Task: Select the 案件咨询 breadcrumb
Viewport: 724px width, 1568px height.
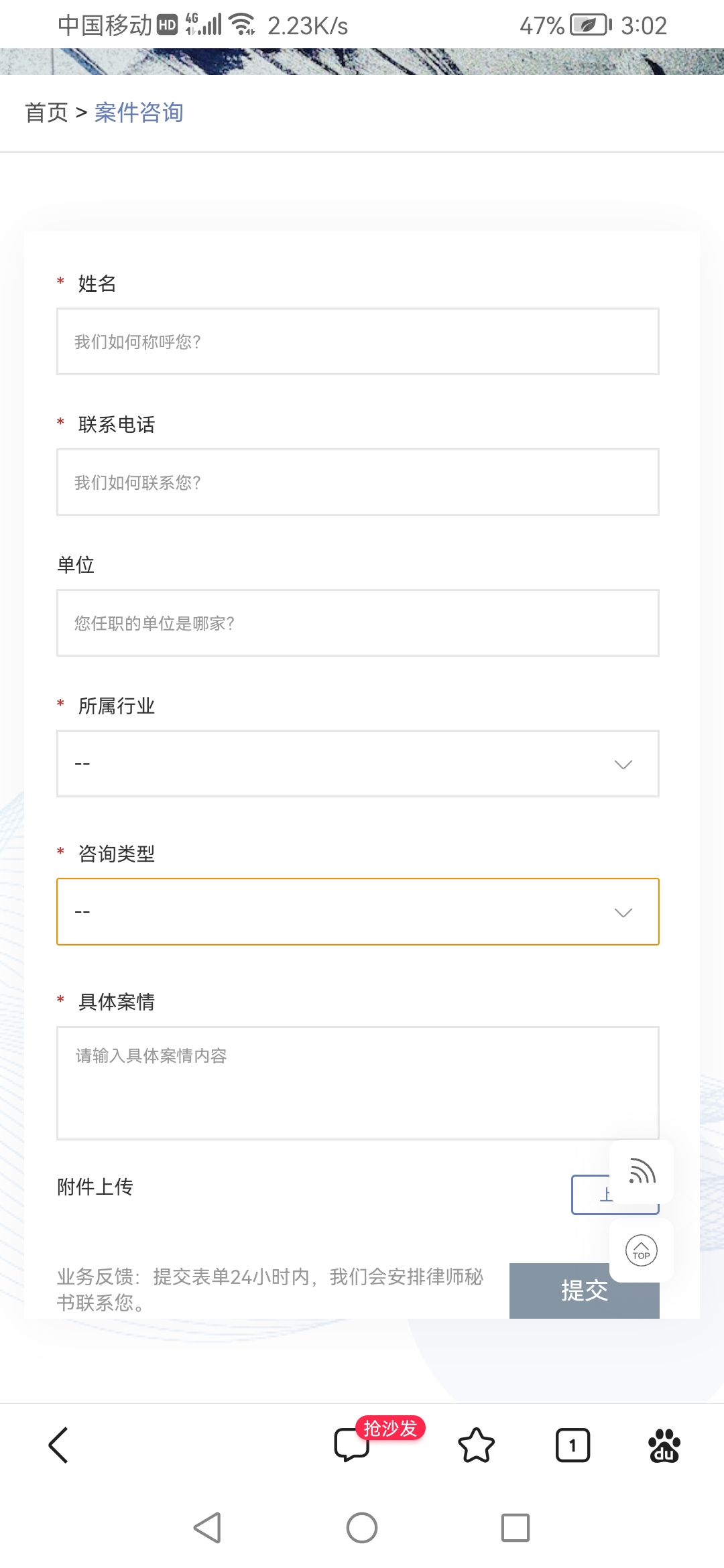Action: pos(139,113)
